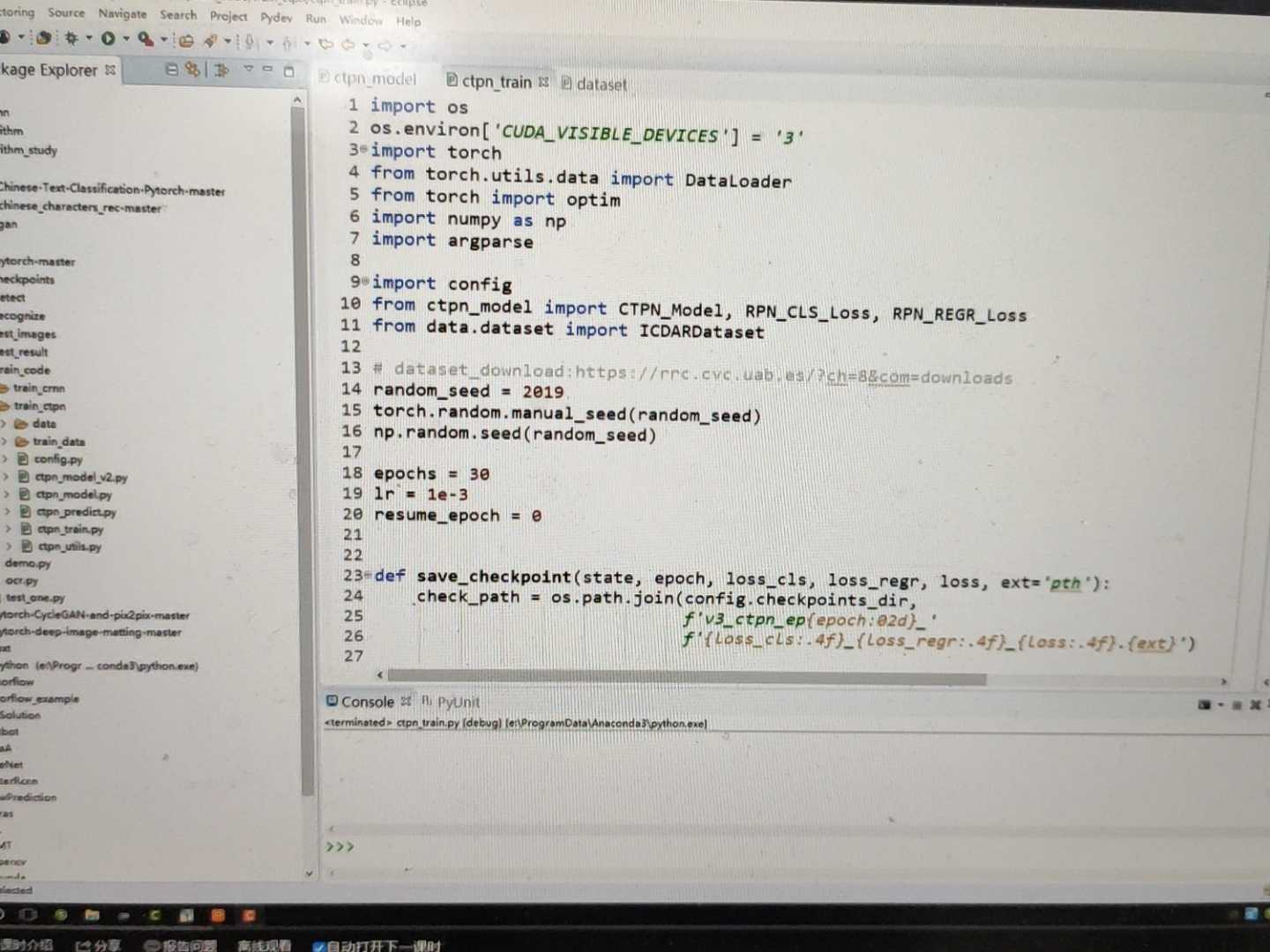Open the Search menu
This screenshot has width=1270, height=952.
tap(178, 14)
